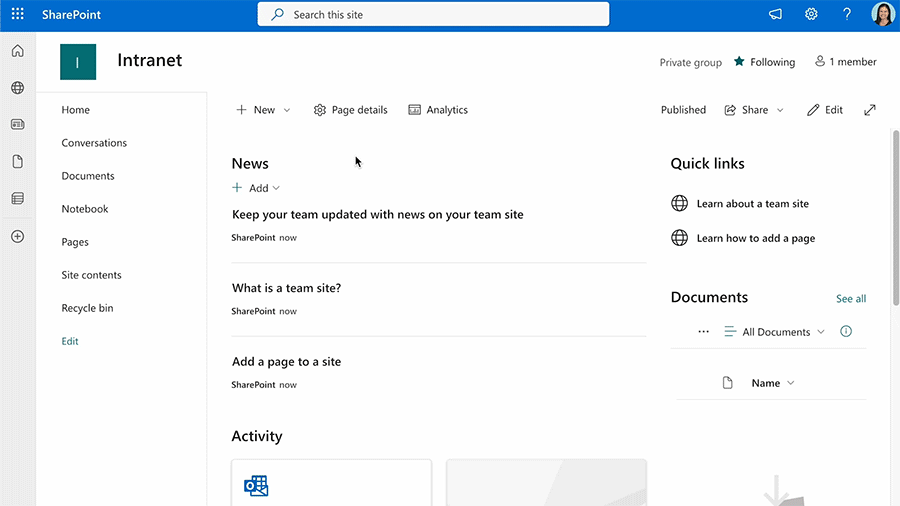This screenshot has width=900, height=506.
Task: Click the Intranet site logo tile
Action: click(78, 62)
